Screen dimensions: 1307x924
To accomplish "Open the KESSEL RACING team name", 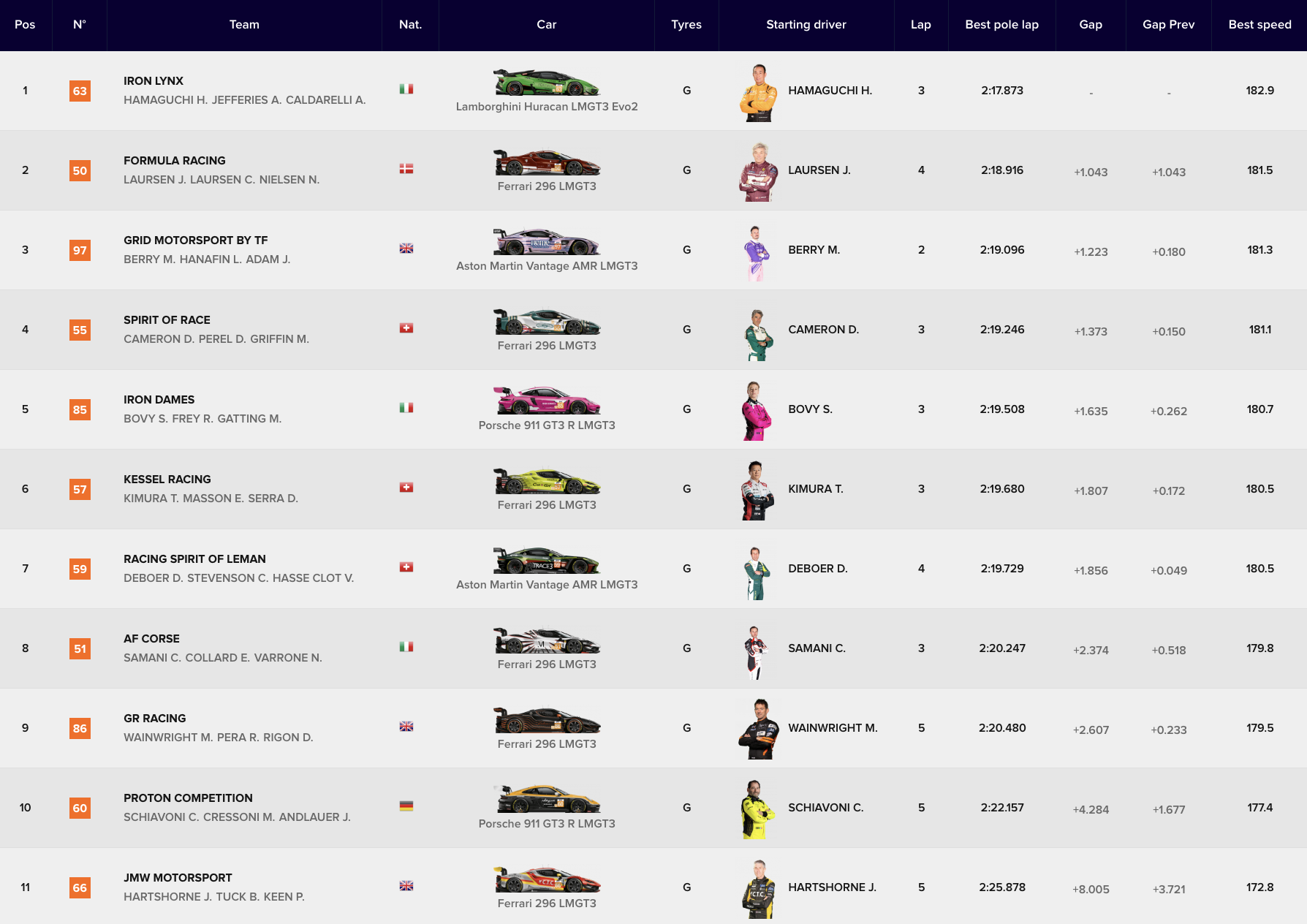I will pos(167,480).
